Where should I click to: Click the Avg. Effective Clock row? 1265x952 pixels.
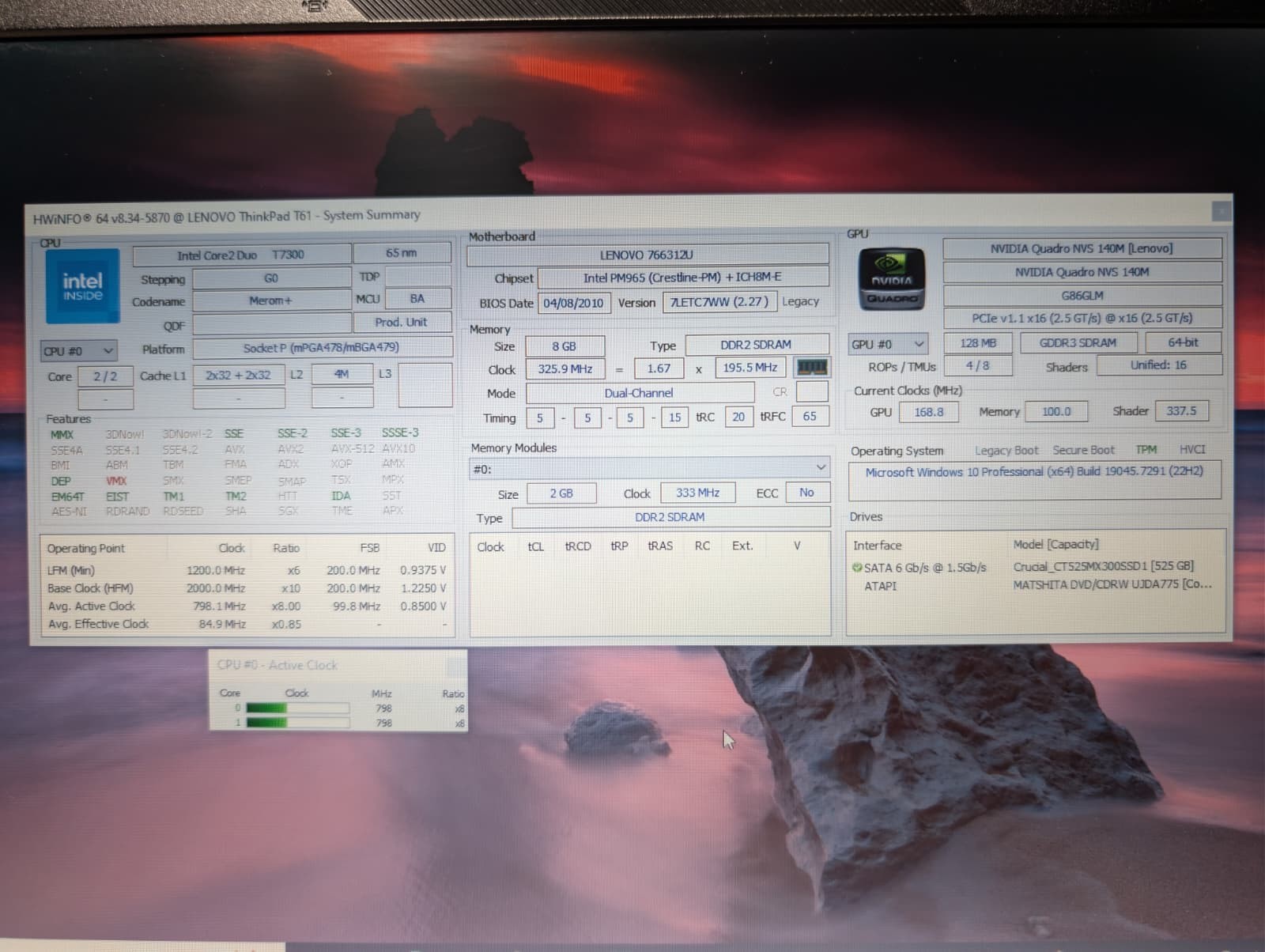[x=247, y=624]
